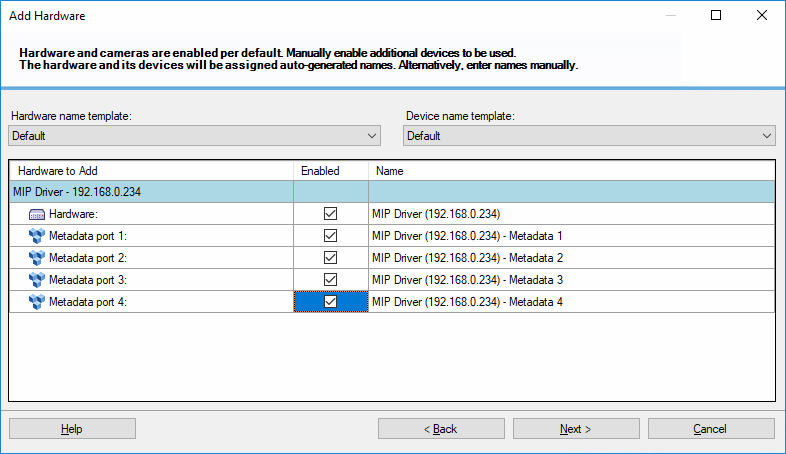Select the MIP Driver - 192.168.0.234 row
Viewport: 786px width, 454px height.
(392, 192)
